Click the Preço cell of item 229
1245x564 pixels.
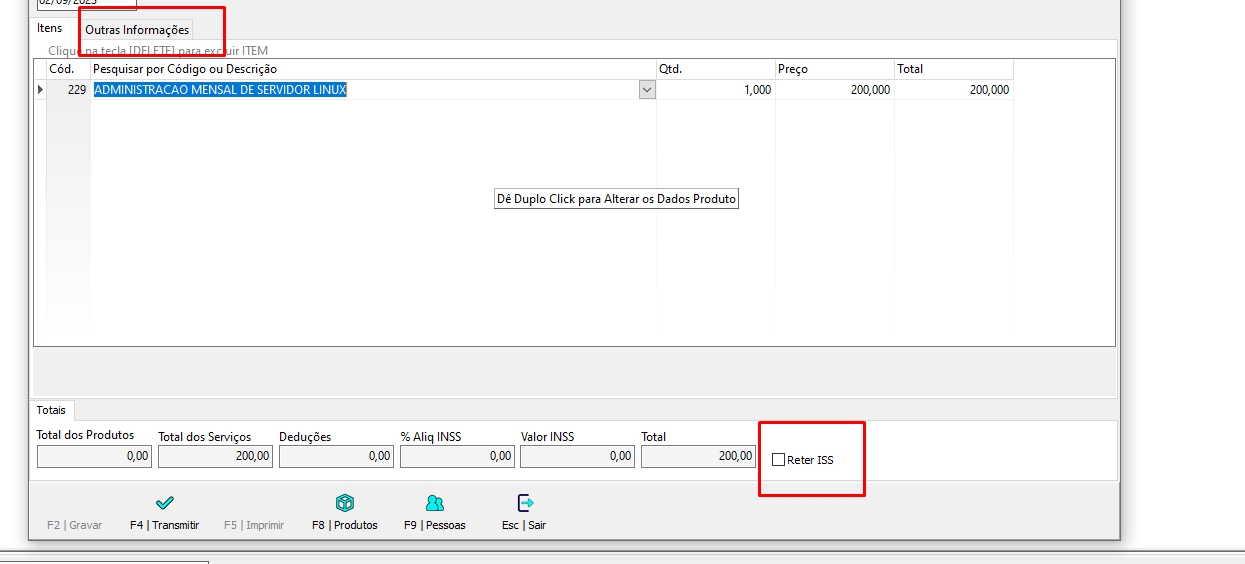(x=834, y=90)
